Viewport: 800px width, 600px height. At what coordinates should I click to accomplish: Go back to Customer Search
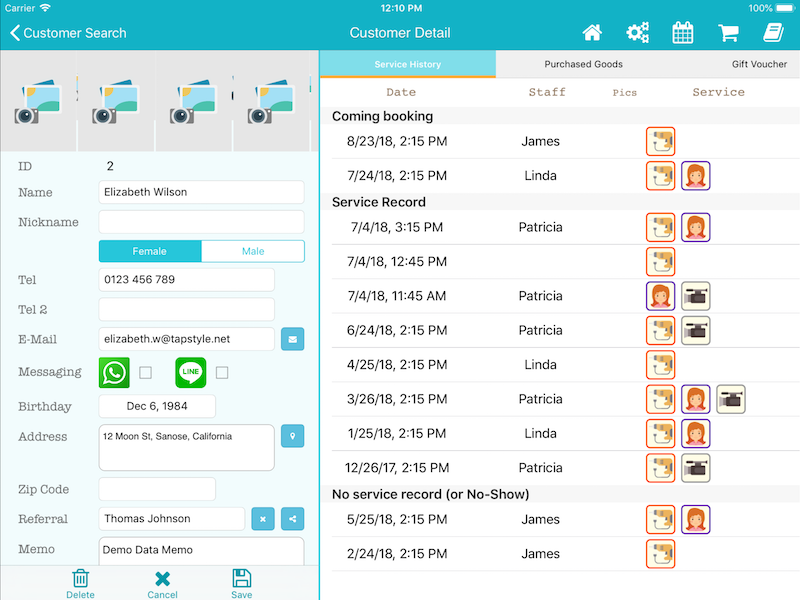point(68,33)
